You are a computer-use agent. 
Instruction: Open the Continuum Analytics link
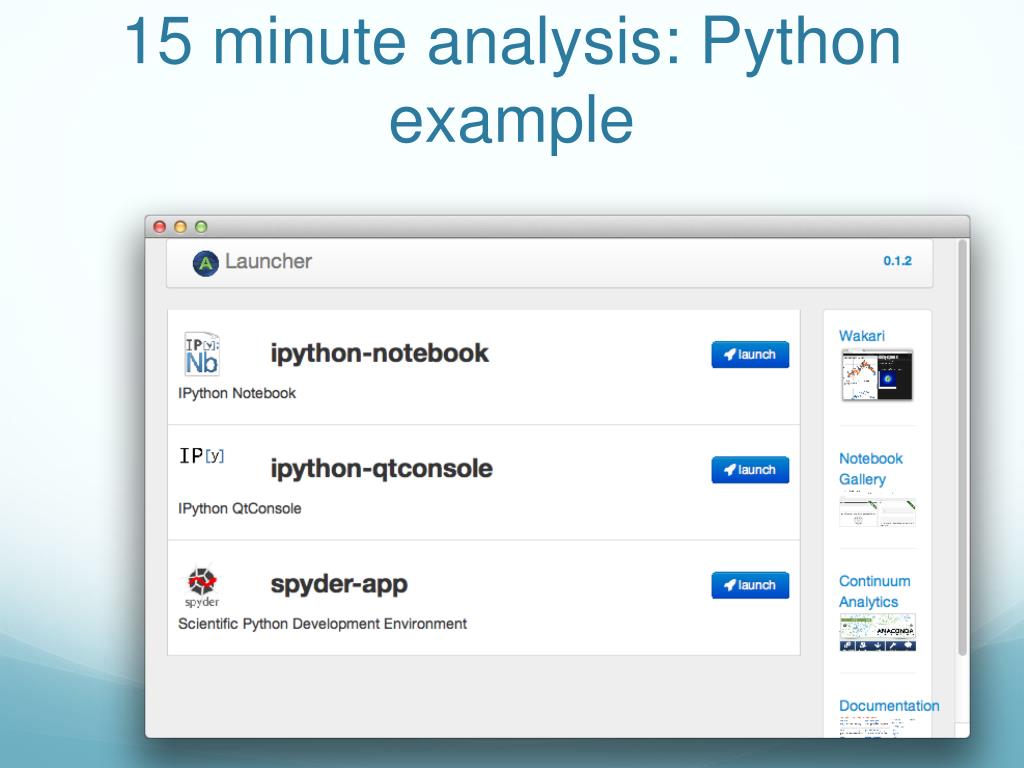[x=874, y=592]
